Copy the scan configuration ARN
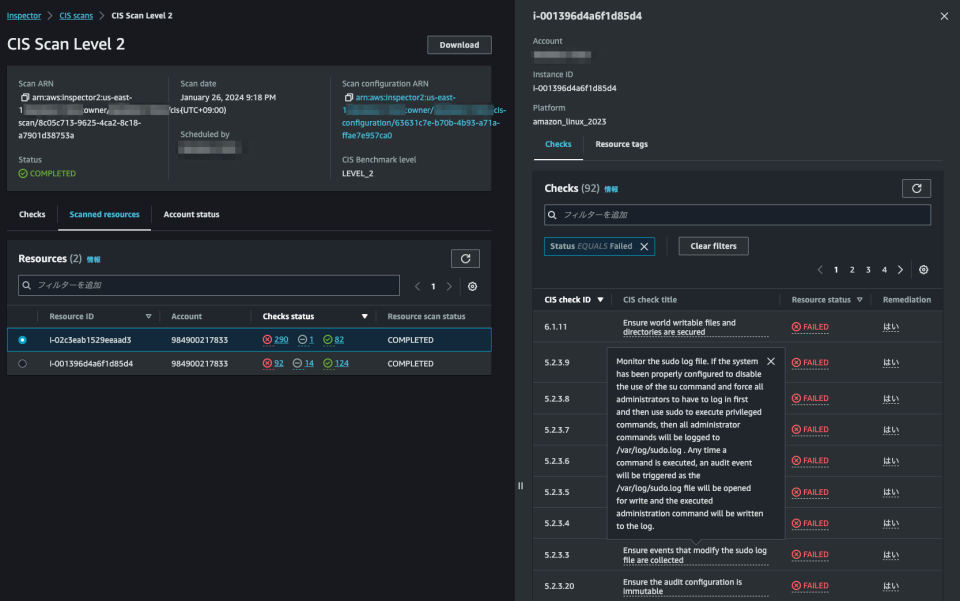This screenshot has height=601, width=960. coord(347,96)
